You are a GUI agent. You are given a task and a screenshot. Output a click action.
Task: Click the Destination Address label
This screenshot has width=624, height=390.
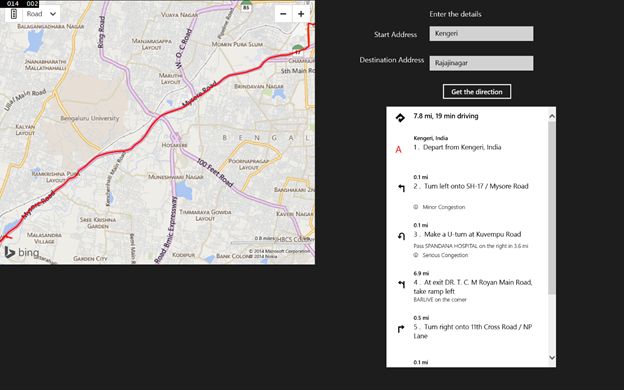pos(392,60)
